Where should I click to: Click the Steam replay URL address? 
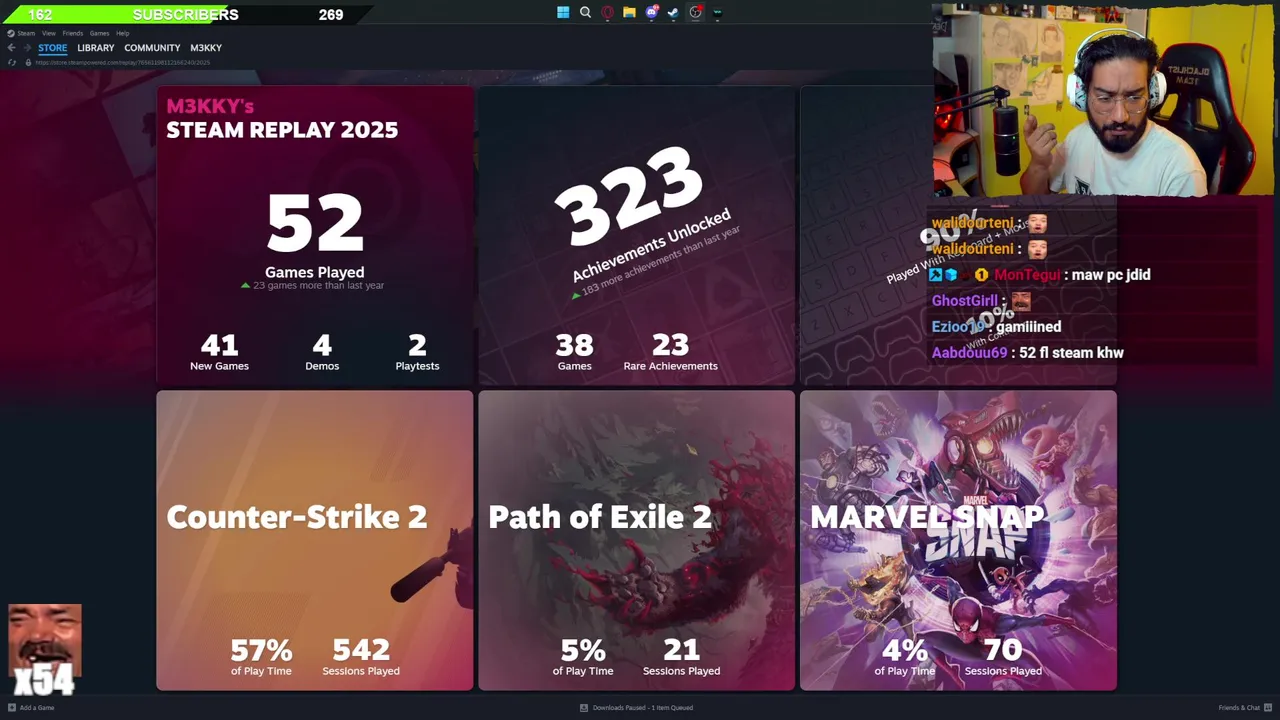[x=122, y=62]
